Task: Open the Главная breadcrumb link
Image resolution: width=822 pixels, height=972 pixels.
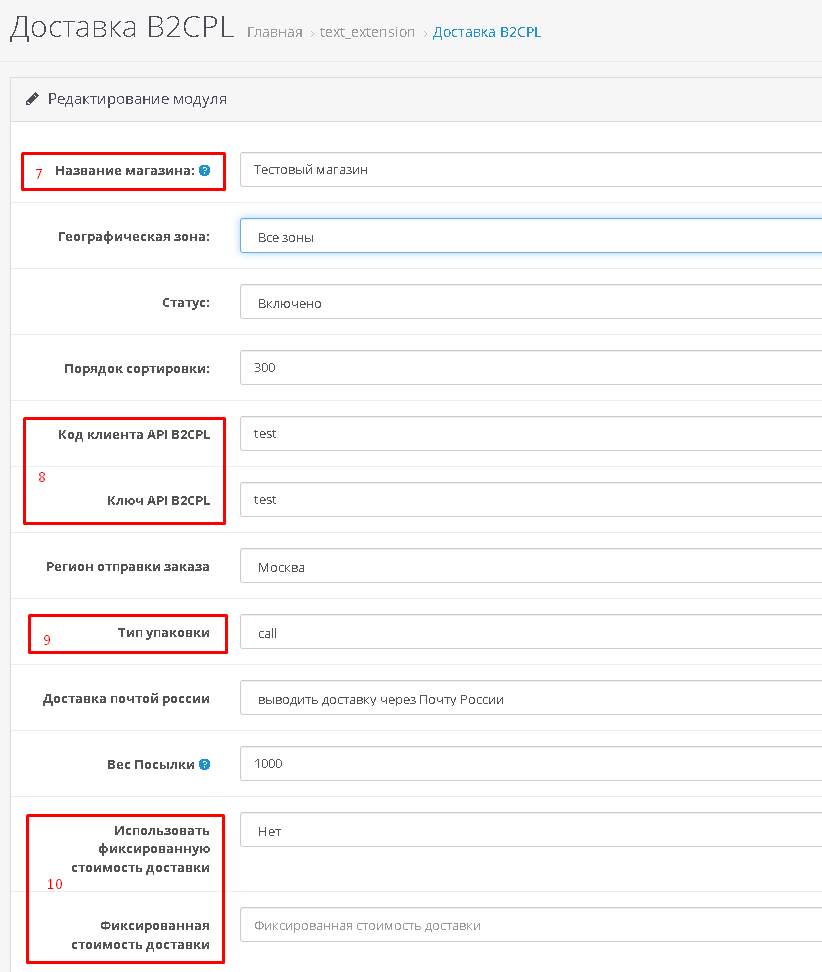Action: pyautogui.click(x=275, y=32)
